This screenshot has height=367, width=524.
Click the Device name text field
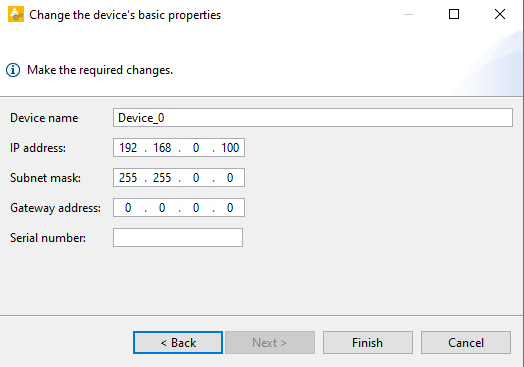[313, 118]
